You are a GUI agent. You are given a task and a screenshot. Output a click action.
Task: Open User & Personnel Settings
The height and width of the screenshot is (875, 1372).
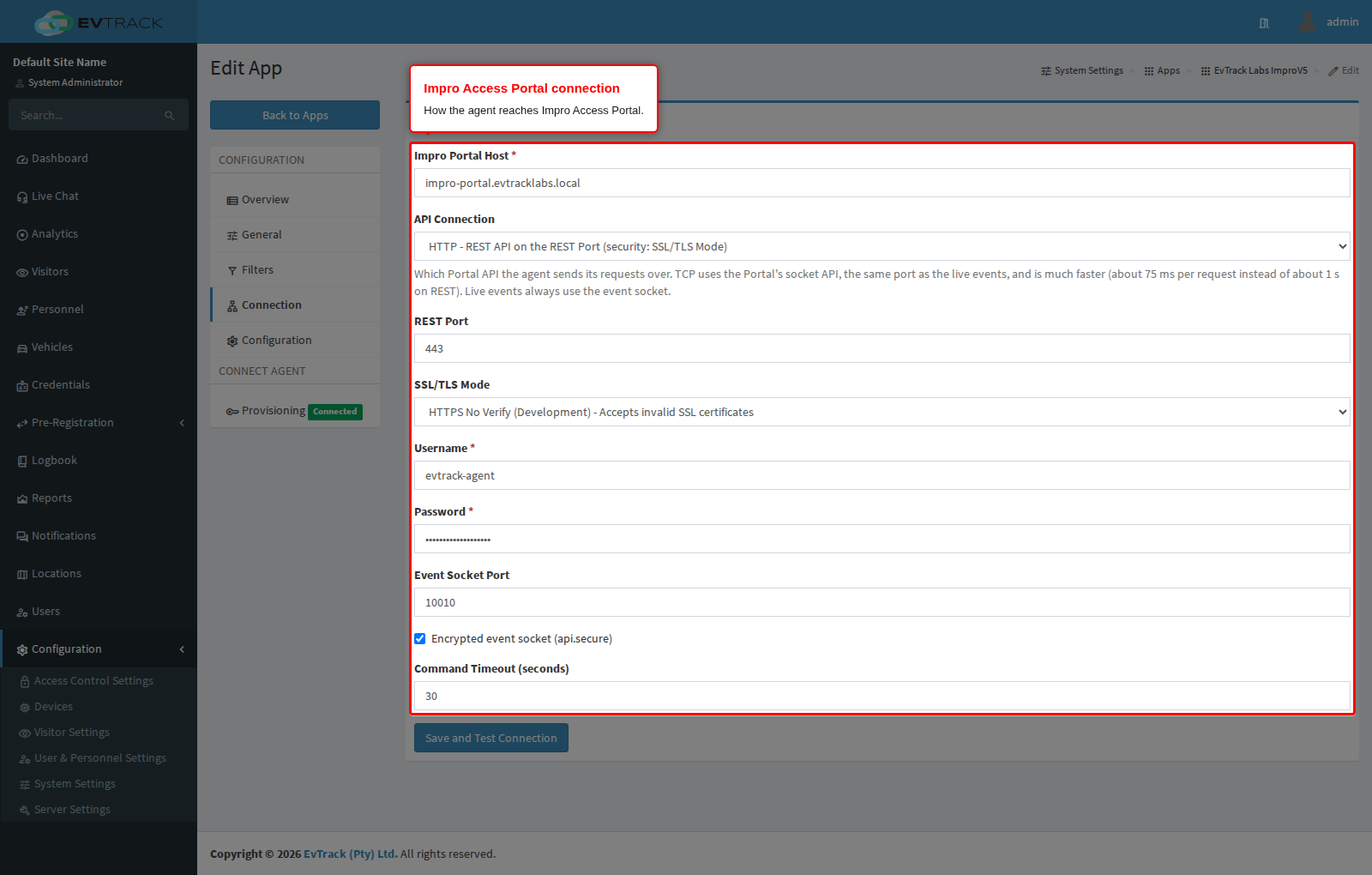point(100,758)
